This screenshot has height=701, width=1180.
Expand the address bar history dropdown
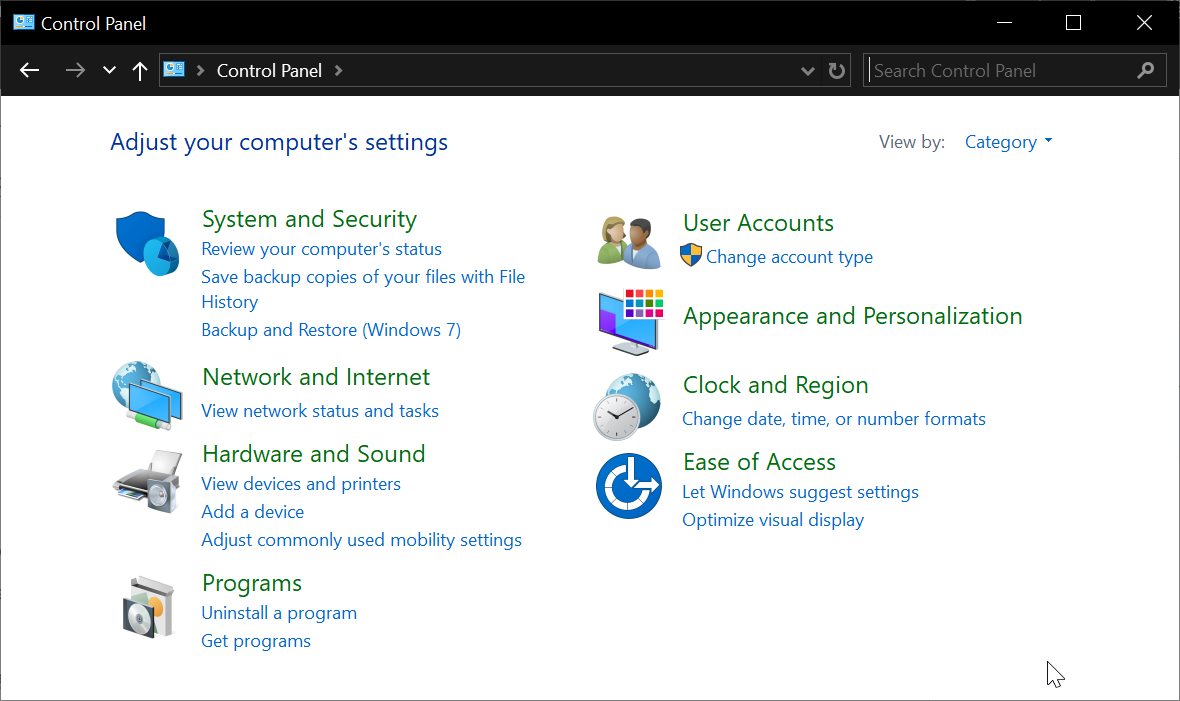click(x=807, y=71)
